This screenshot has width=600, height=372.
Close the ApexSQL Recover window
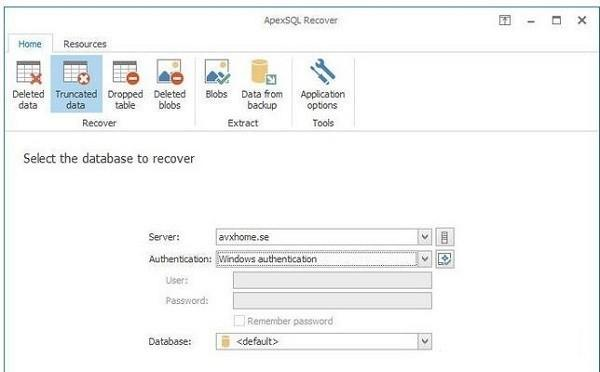click(x=582, y=20)
